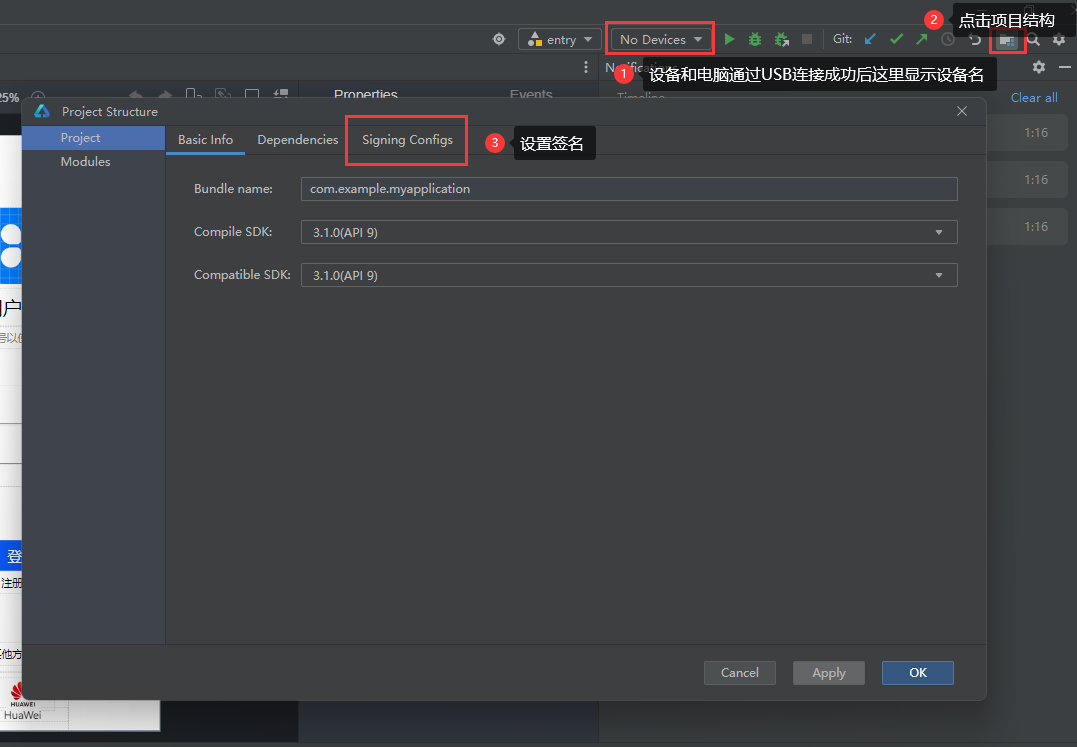Expand the Compatible SDK combo box
This screenshot has width=1077, height=747.
pos(629,275)
